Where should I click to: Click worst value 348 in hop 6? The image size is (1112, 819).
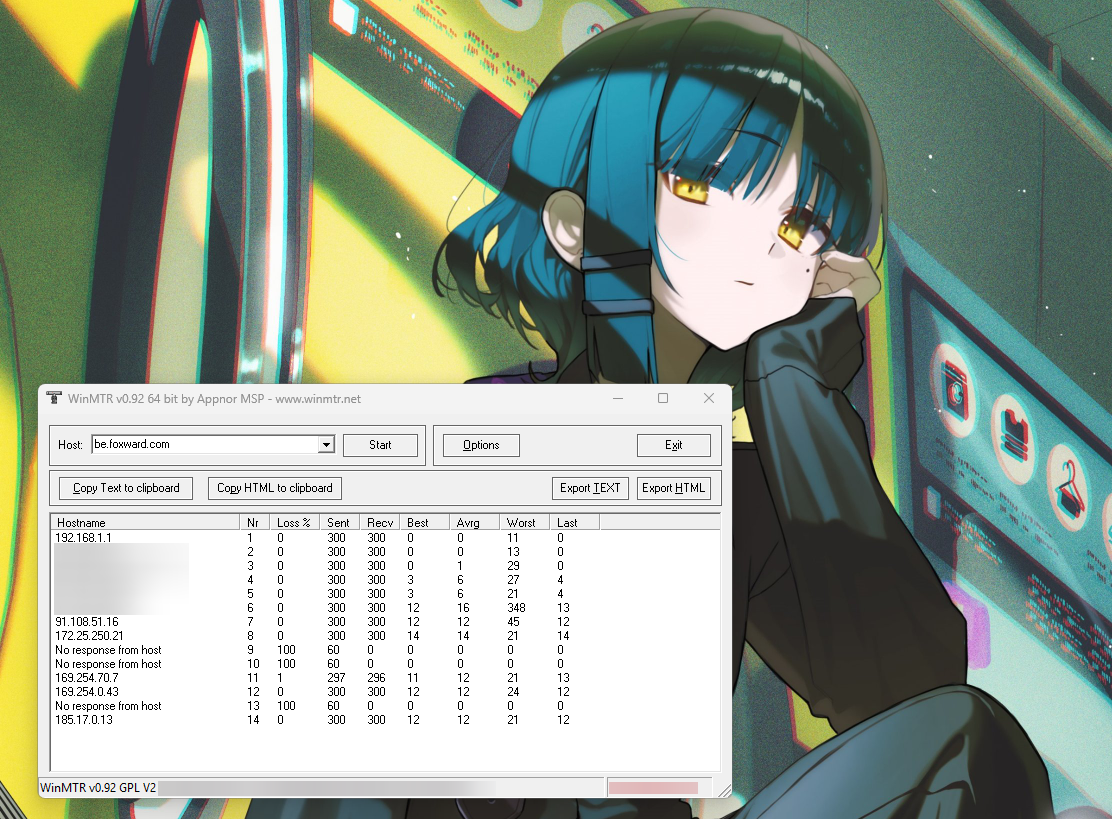(516, 608)
